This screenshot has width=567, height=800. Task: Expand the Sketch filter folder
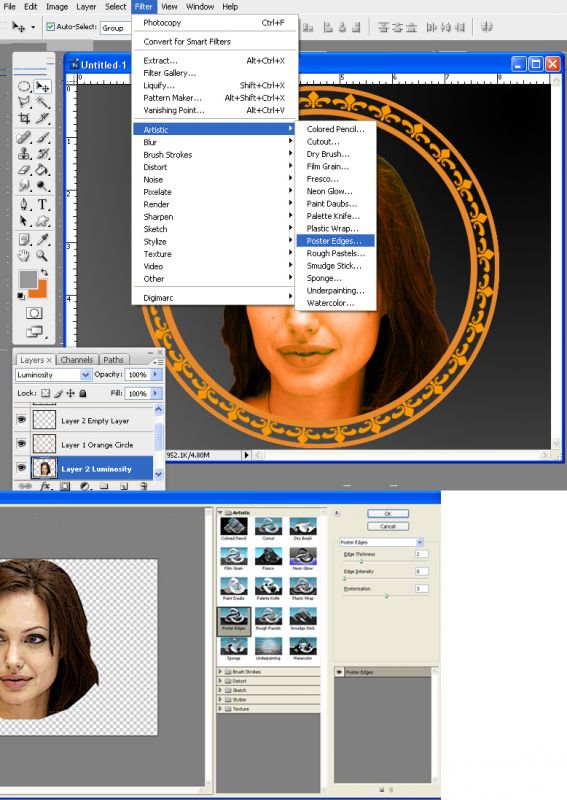point(220,690)
